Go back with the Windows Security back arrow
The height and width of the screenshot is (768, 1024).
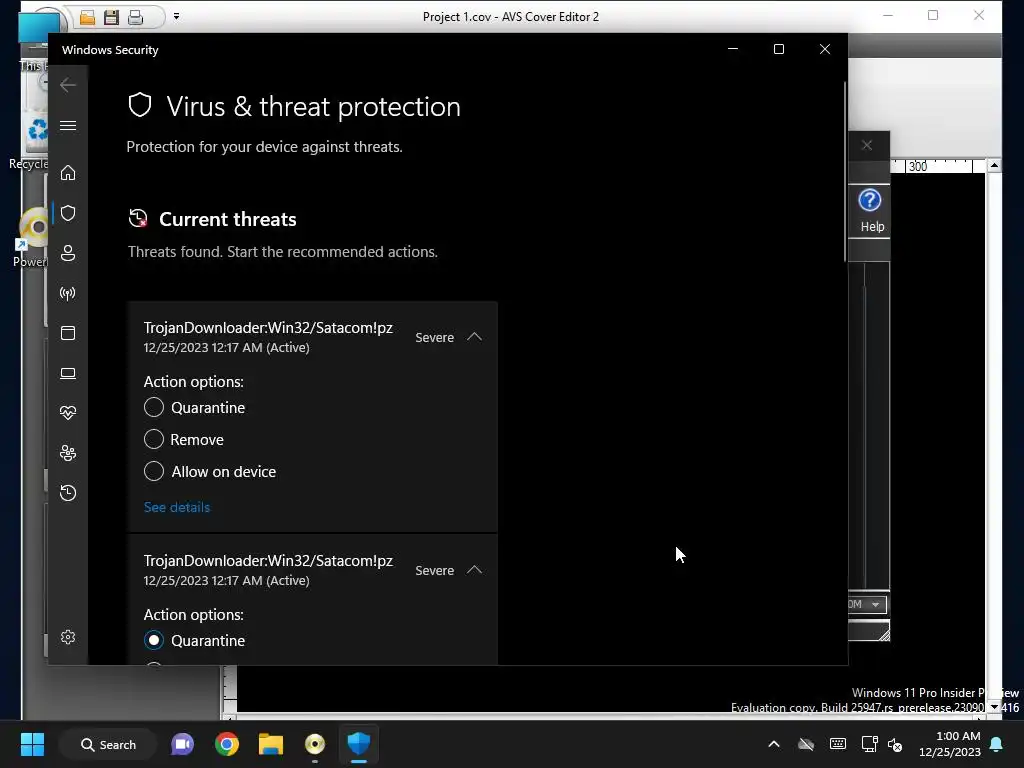click(68, 85)
